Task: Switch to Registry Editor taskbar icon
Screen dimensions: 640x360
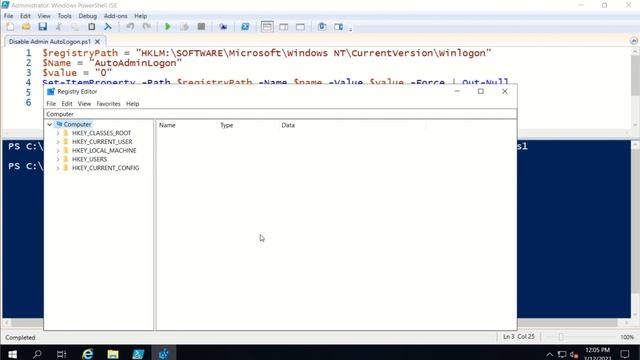Action: point(163,353)
